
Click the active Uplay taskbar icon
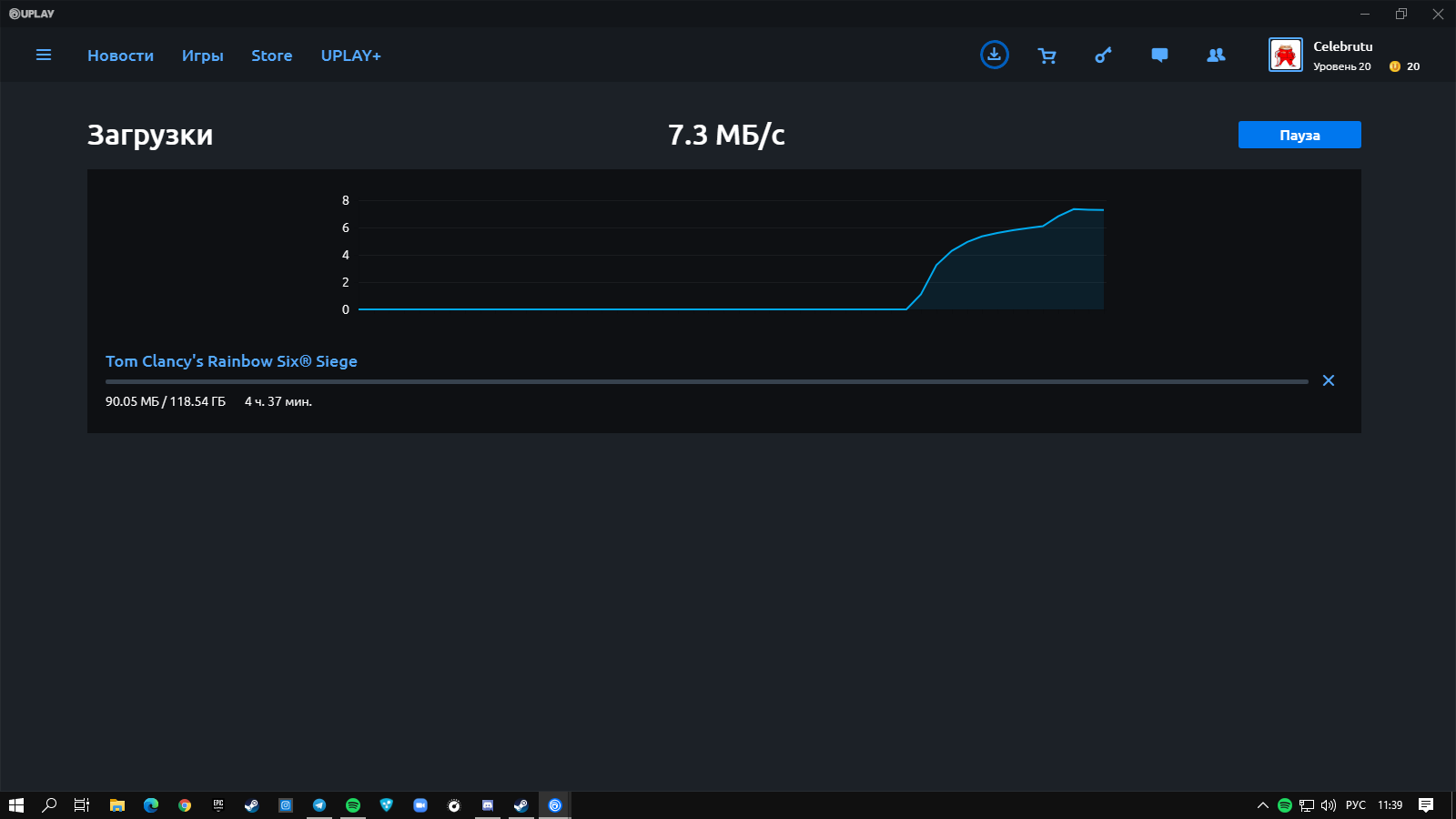coord(555,805)
